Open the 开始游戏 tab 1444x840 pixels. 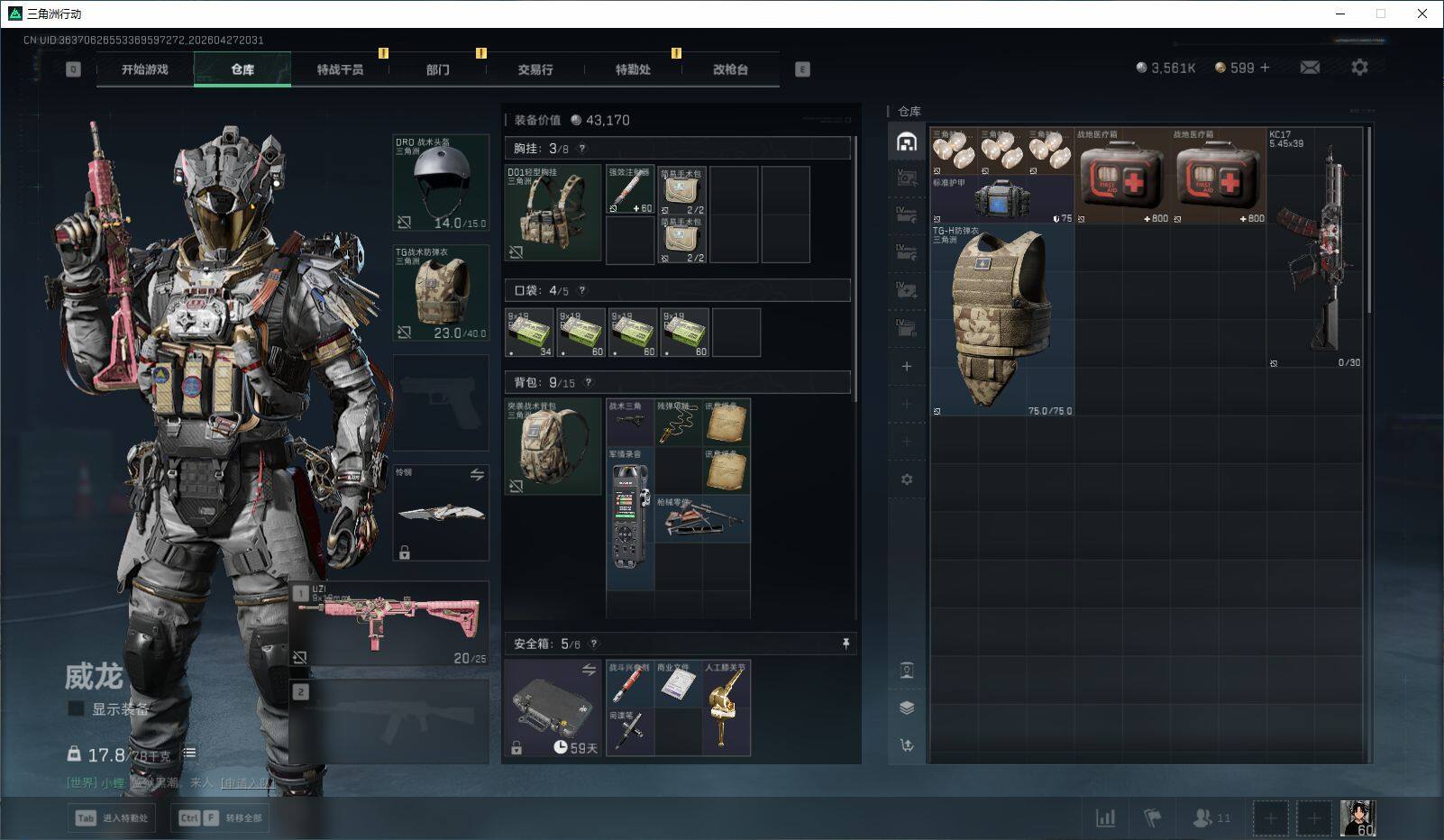pyautogui.click(x=144, y=69)
